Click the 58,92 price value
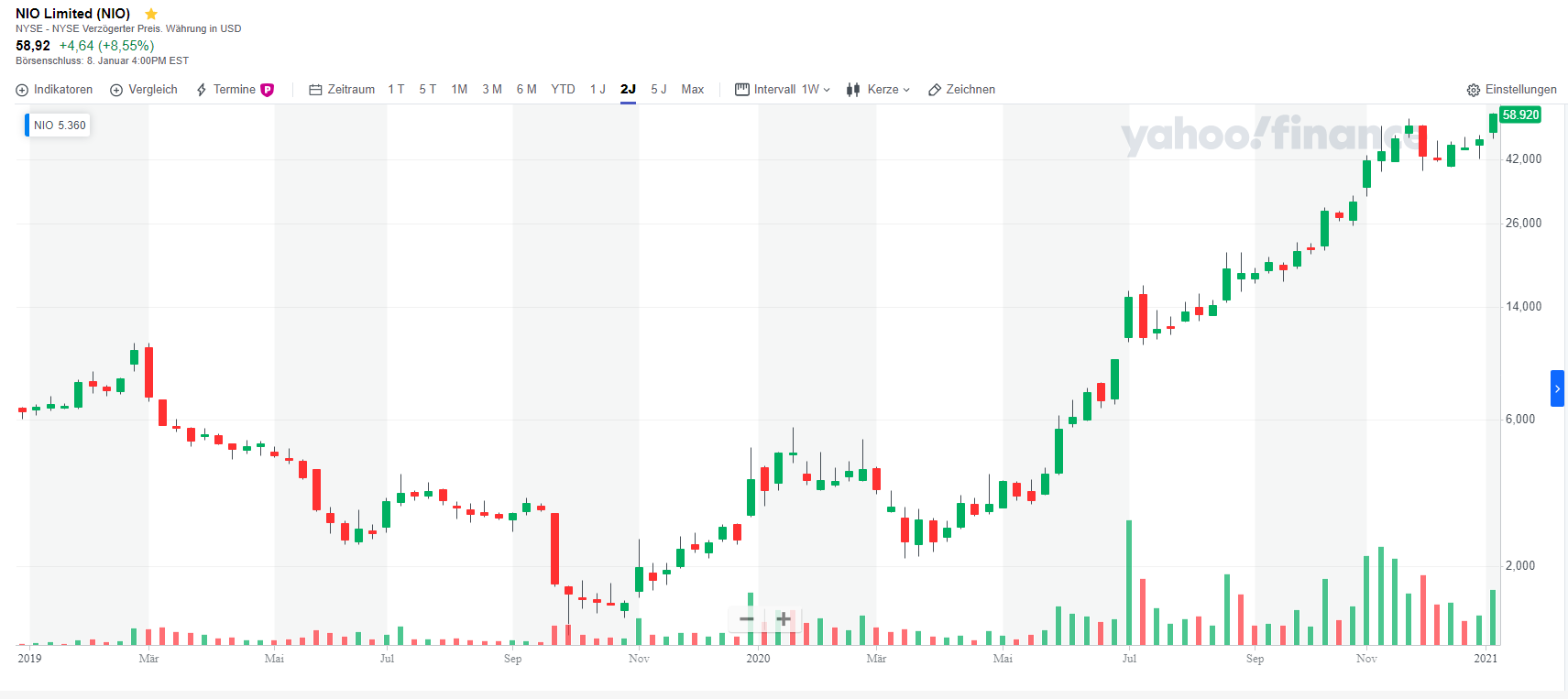This screenshot has height=699, width=1568. [33, 46]
